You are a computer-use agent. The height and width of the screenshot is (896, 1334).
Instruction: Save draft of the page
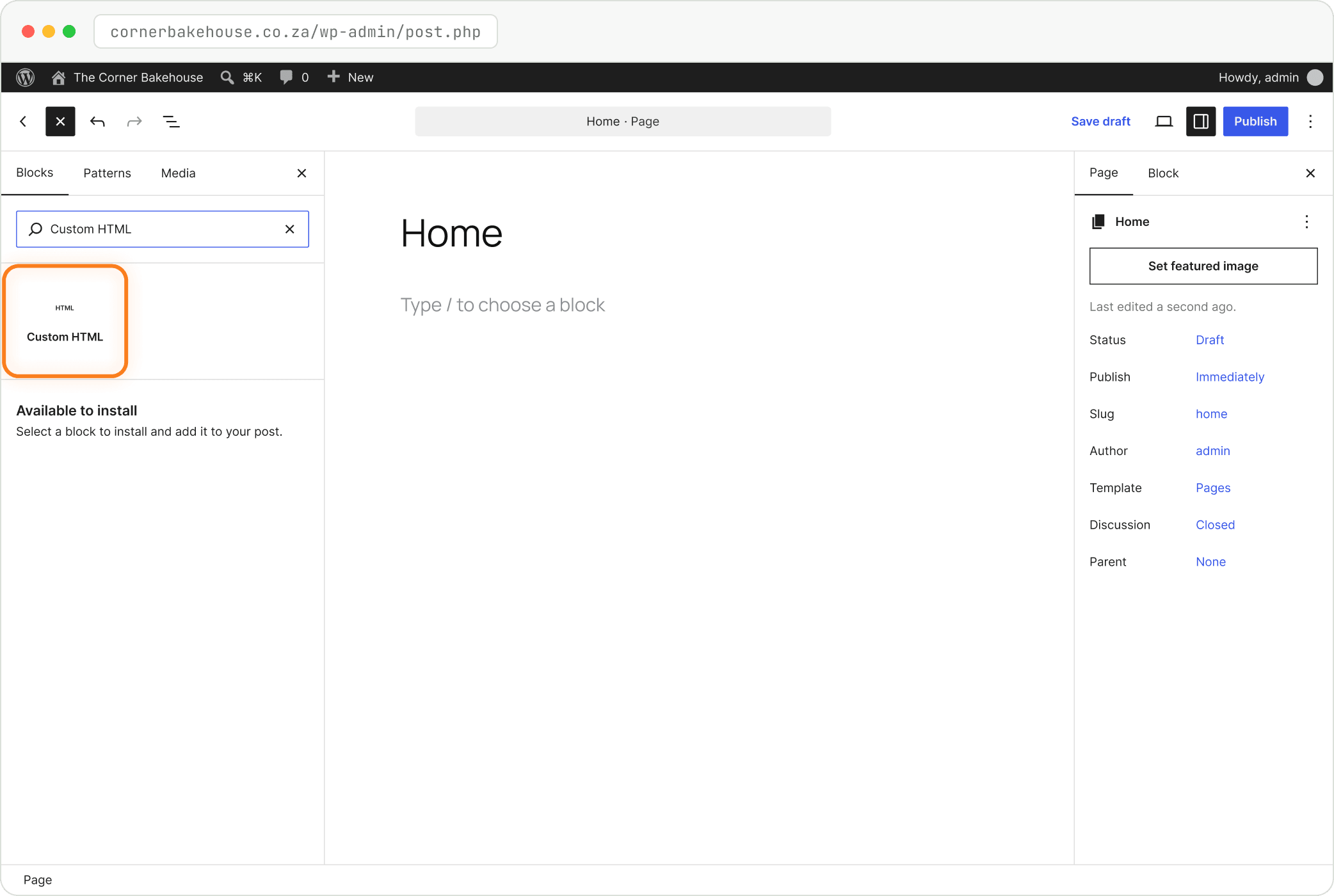(1100, 122)
